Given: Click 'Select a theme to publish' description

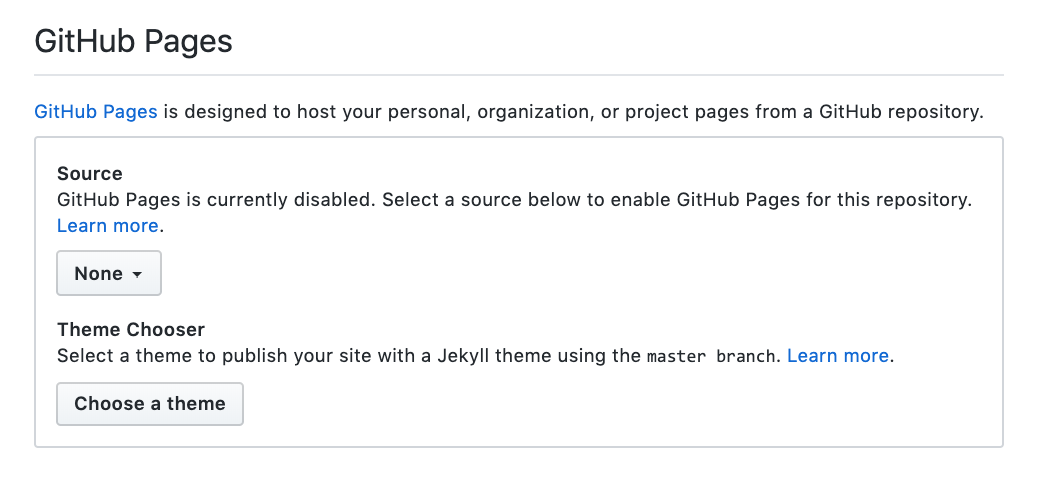Looking at the screenshot, I should click(475, 355).
